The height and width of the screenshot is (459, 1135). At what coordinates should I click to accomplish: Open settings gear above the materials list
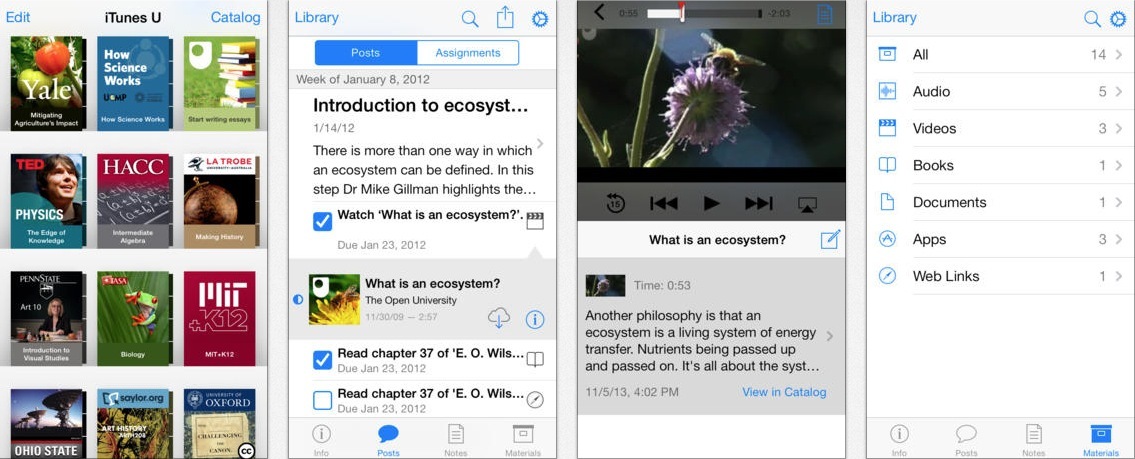point(1118,19)
